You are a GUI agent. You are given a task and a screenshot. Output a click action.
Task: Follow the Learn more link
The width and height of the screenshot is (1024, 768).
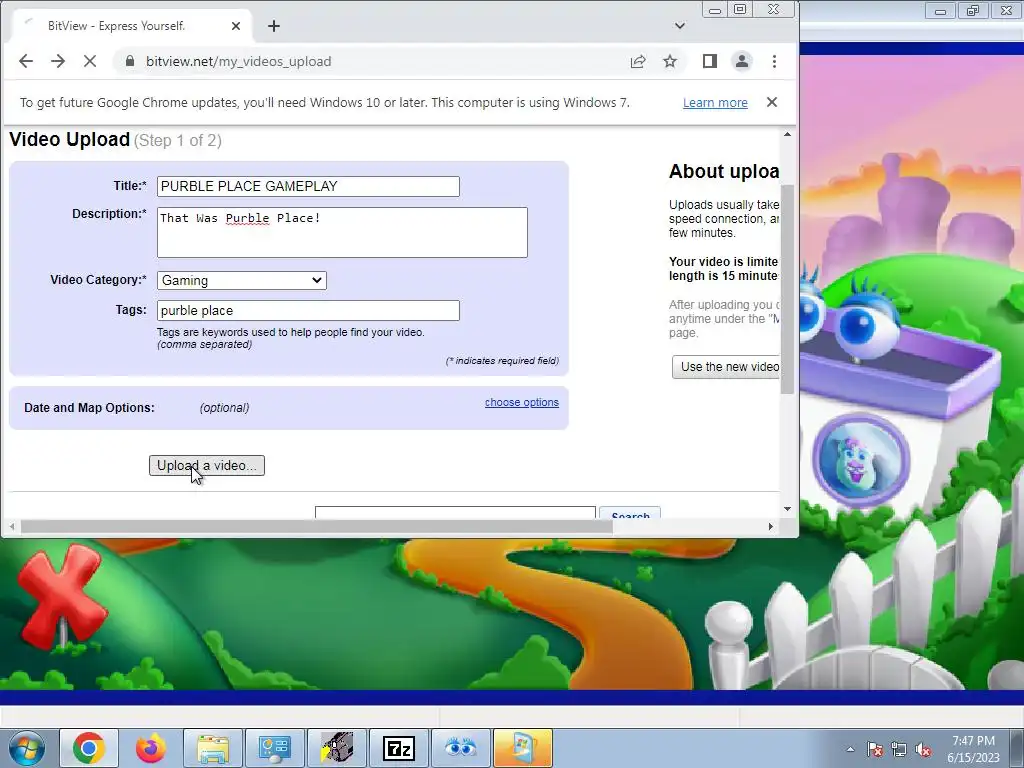[715, 103]
